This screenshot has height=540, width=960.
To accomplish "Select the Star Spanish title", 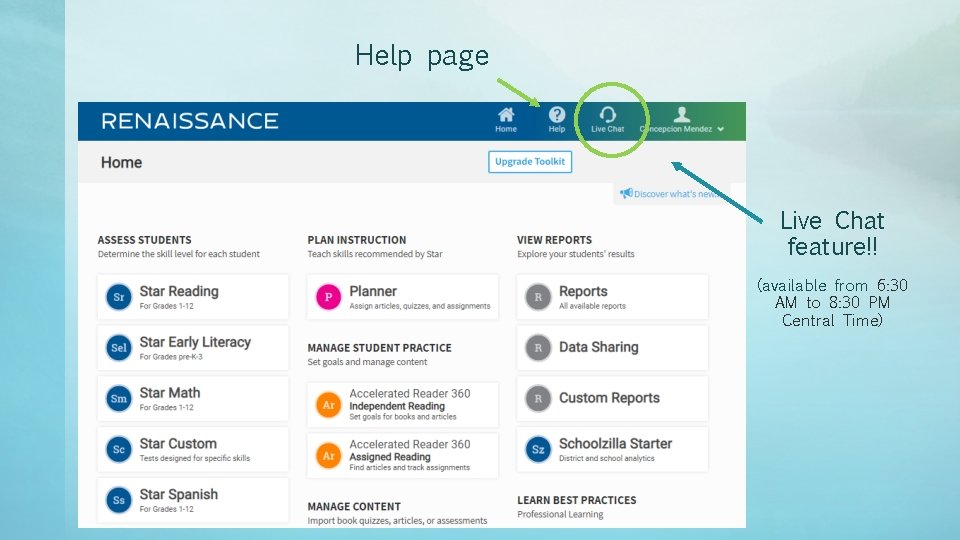I will pos(179,494).
